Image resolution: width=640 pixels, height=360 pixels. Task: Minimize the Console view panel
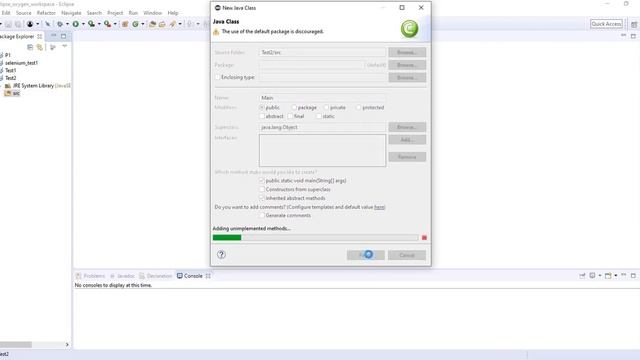[x=624, y=274]
